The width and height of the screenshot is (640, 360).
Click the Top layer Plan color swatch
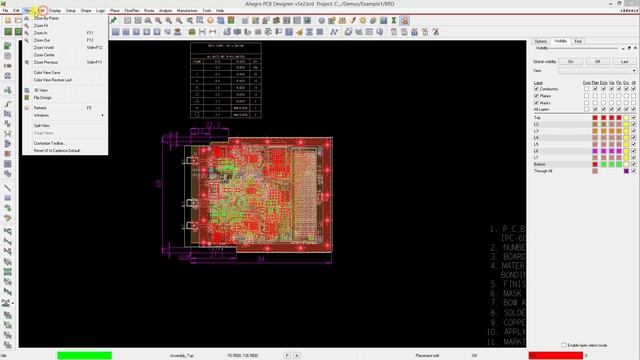coord(595,118)
